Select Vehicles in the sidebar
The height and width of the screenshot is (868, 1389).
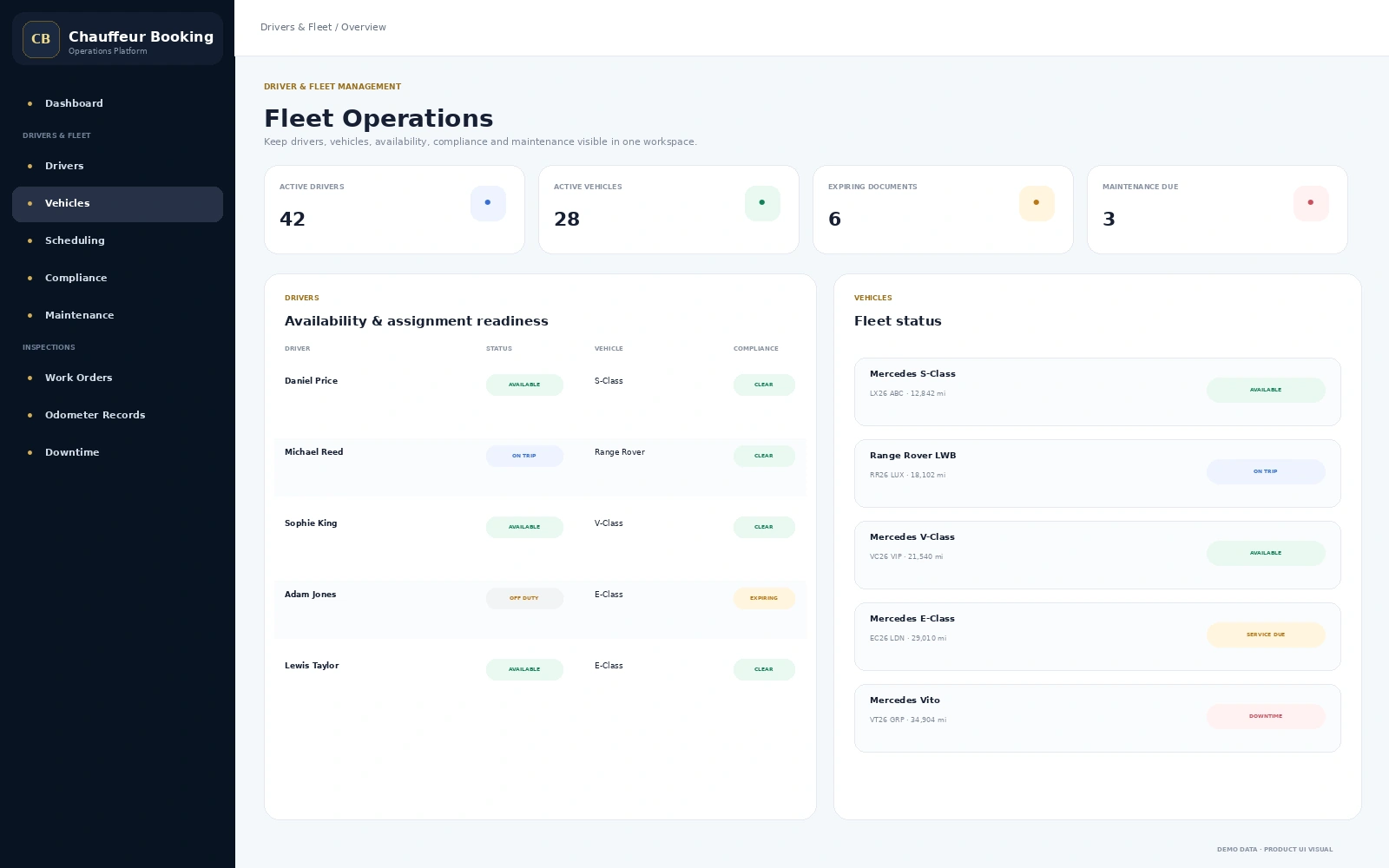(x=117, y=204)
